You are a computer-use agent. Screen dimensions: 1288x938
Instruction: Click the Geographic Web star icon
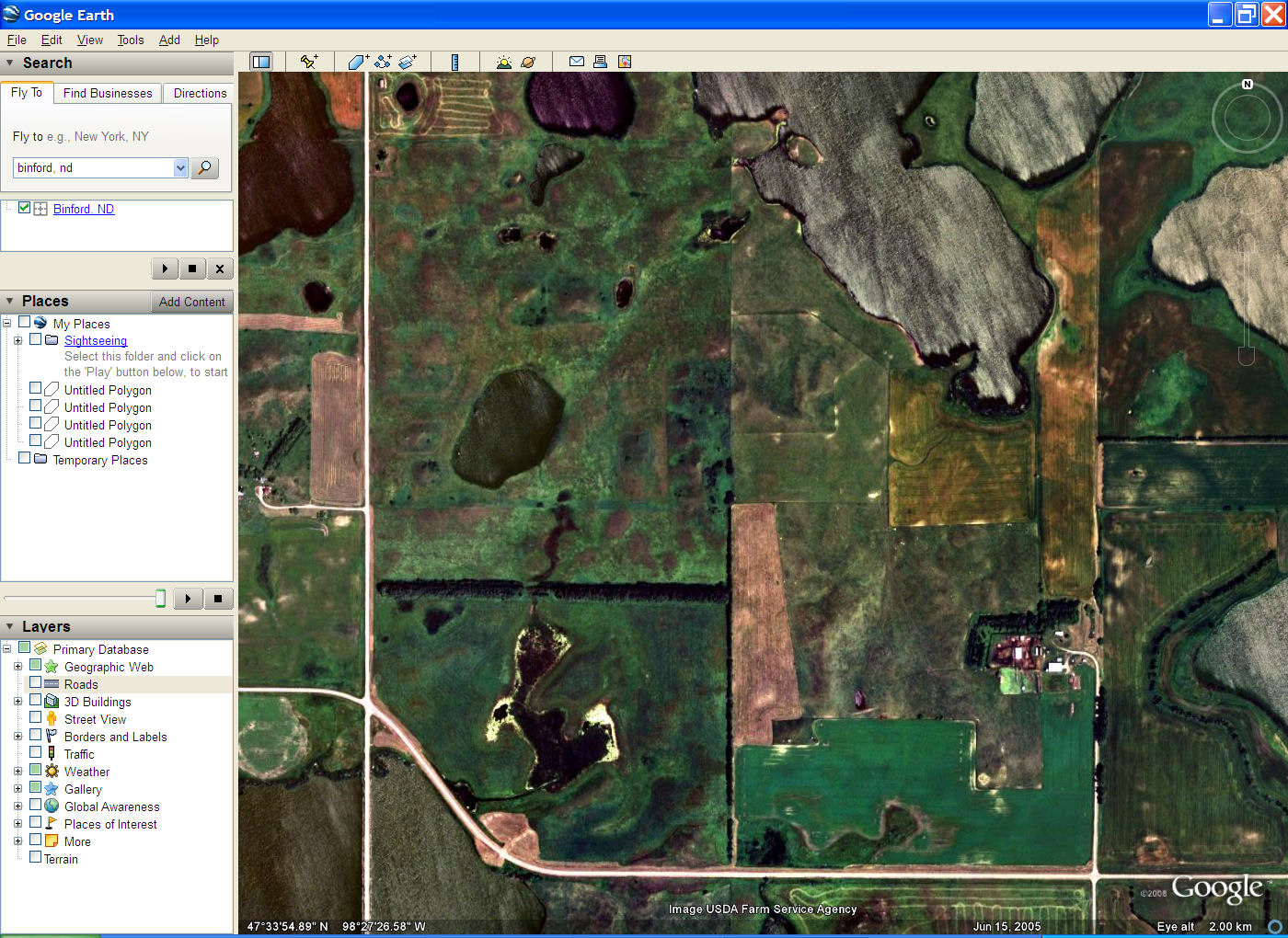point(52,666)
